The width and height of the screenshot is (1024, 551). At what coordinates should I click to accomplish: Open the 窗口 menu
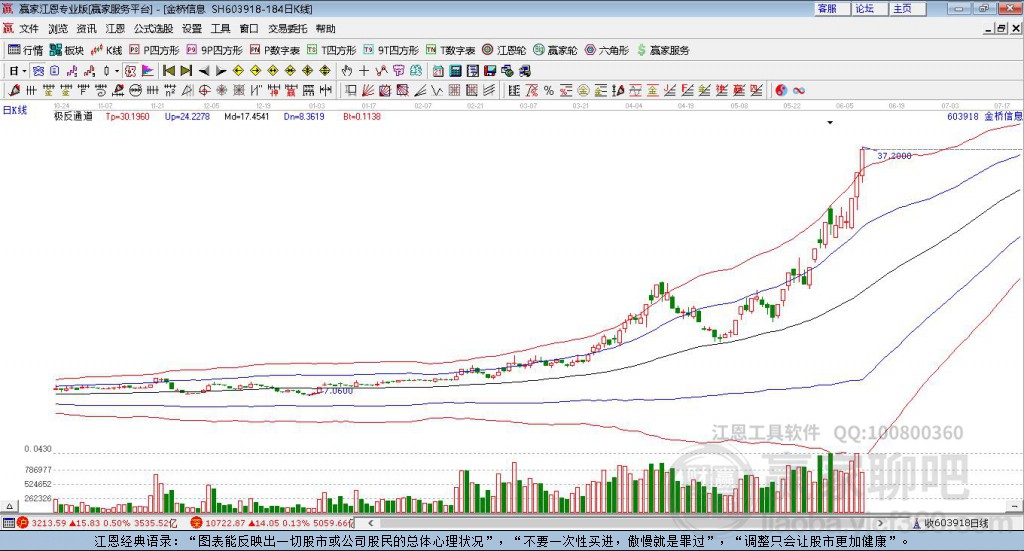[x=249, y=29]
